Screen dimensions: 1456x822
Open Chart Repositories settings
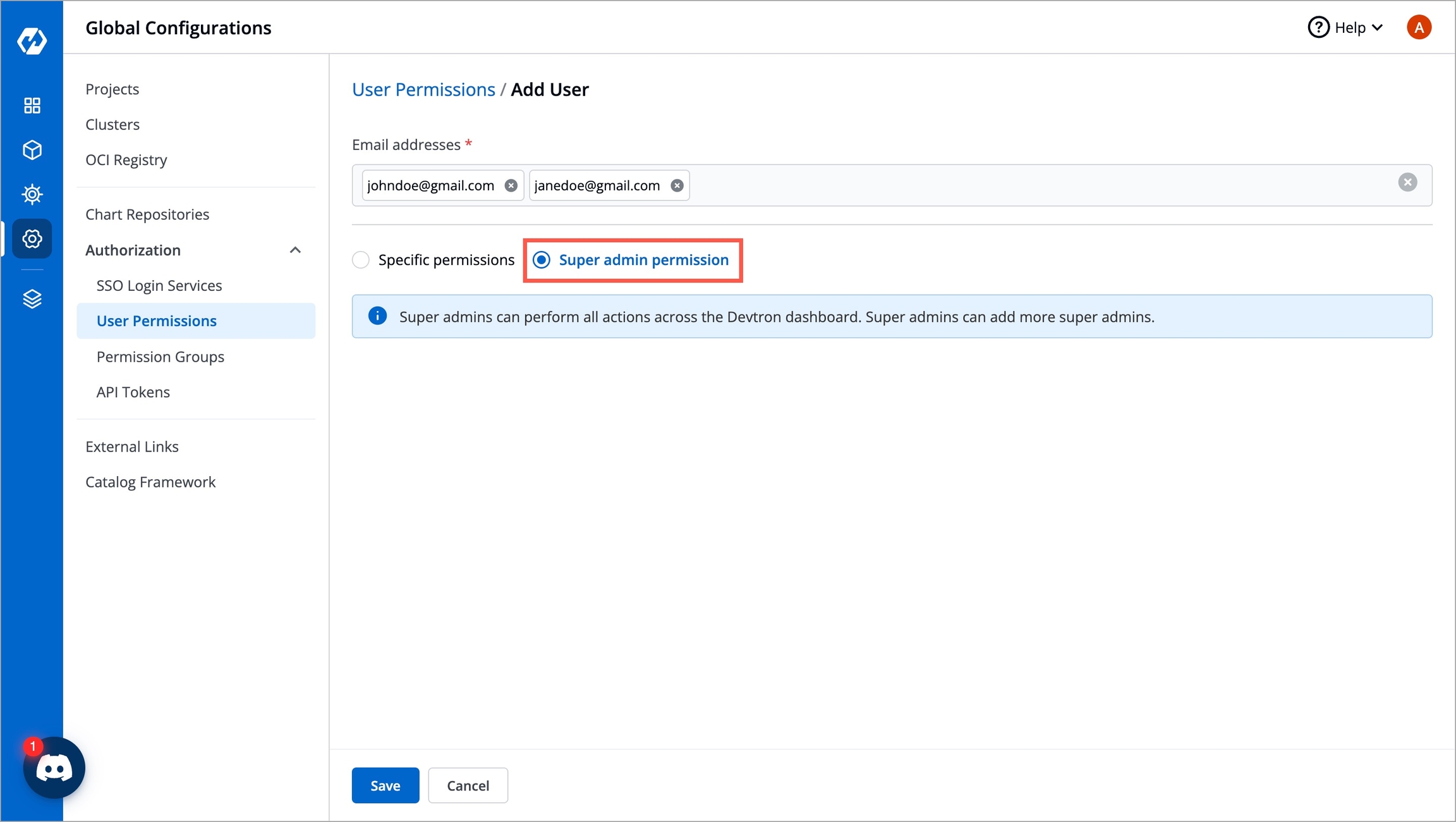pyautogui.click(x=147, y=214)
